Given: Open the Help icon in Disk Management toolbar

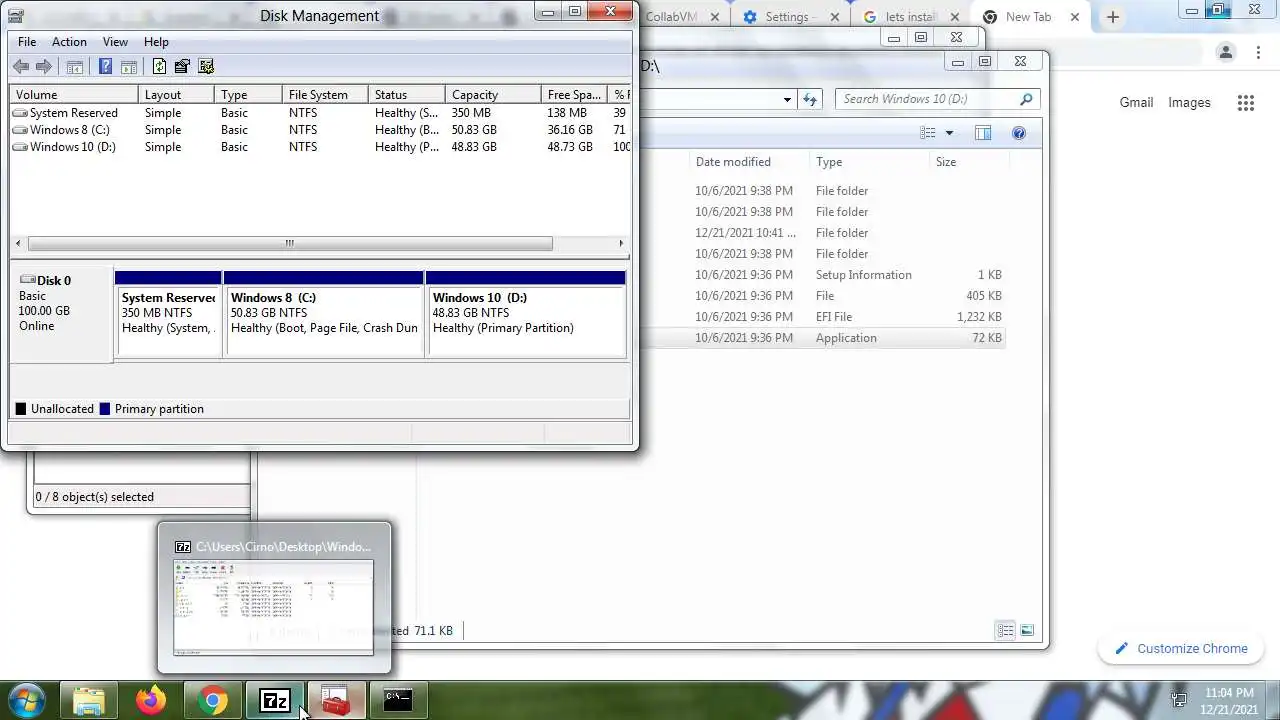Looking at the screenshot, I should (105, 66).
